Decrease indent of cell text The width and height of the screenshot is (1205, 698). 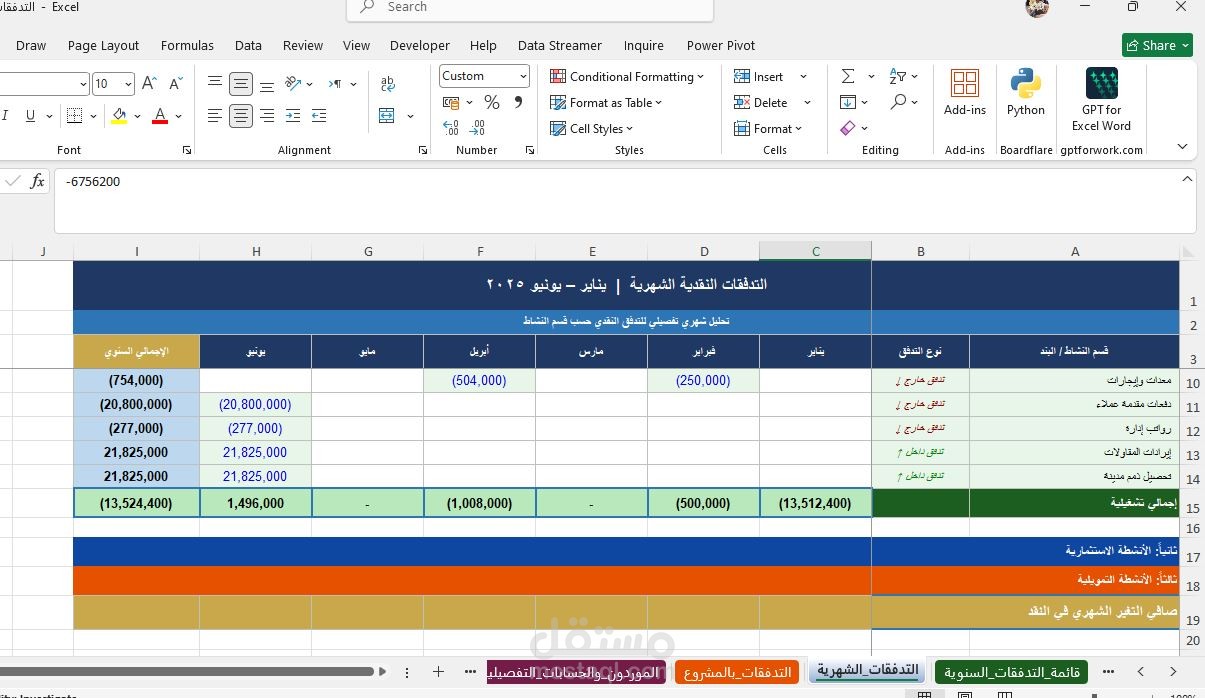(294, 116)
